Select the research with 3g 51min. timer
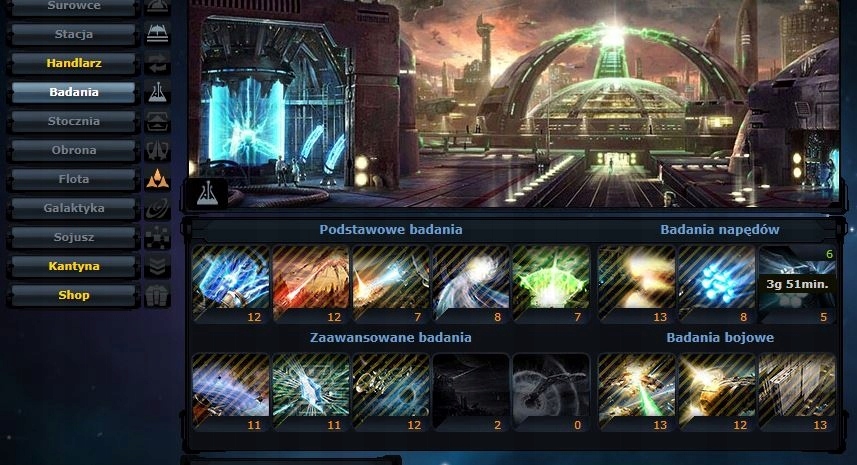 (797, 284)
